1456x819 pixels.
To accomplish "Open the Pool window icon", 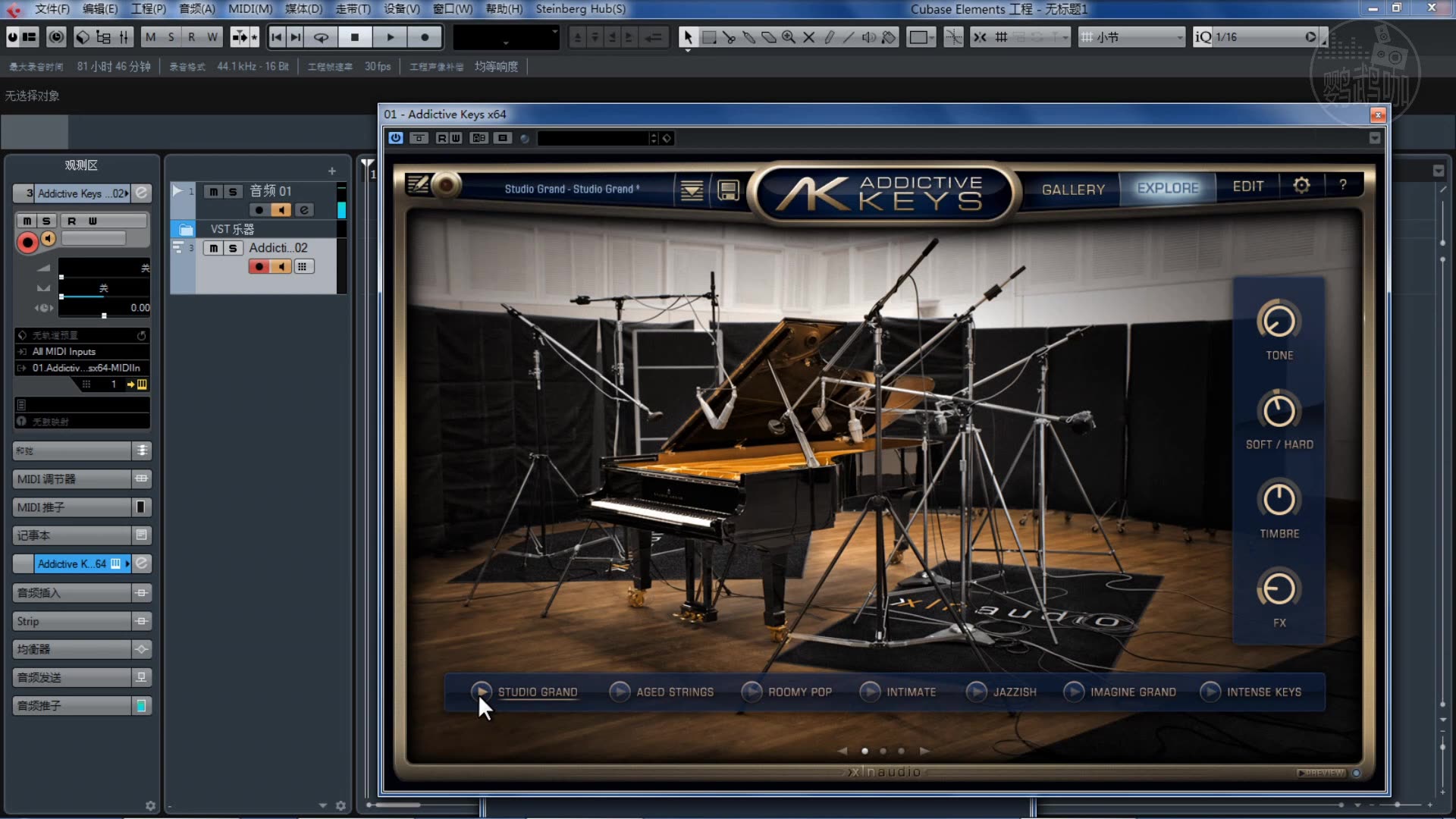I will pyautogui.click(x=103, y=37).
